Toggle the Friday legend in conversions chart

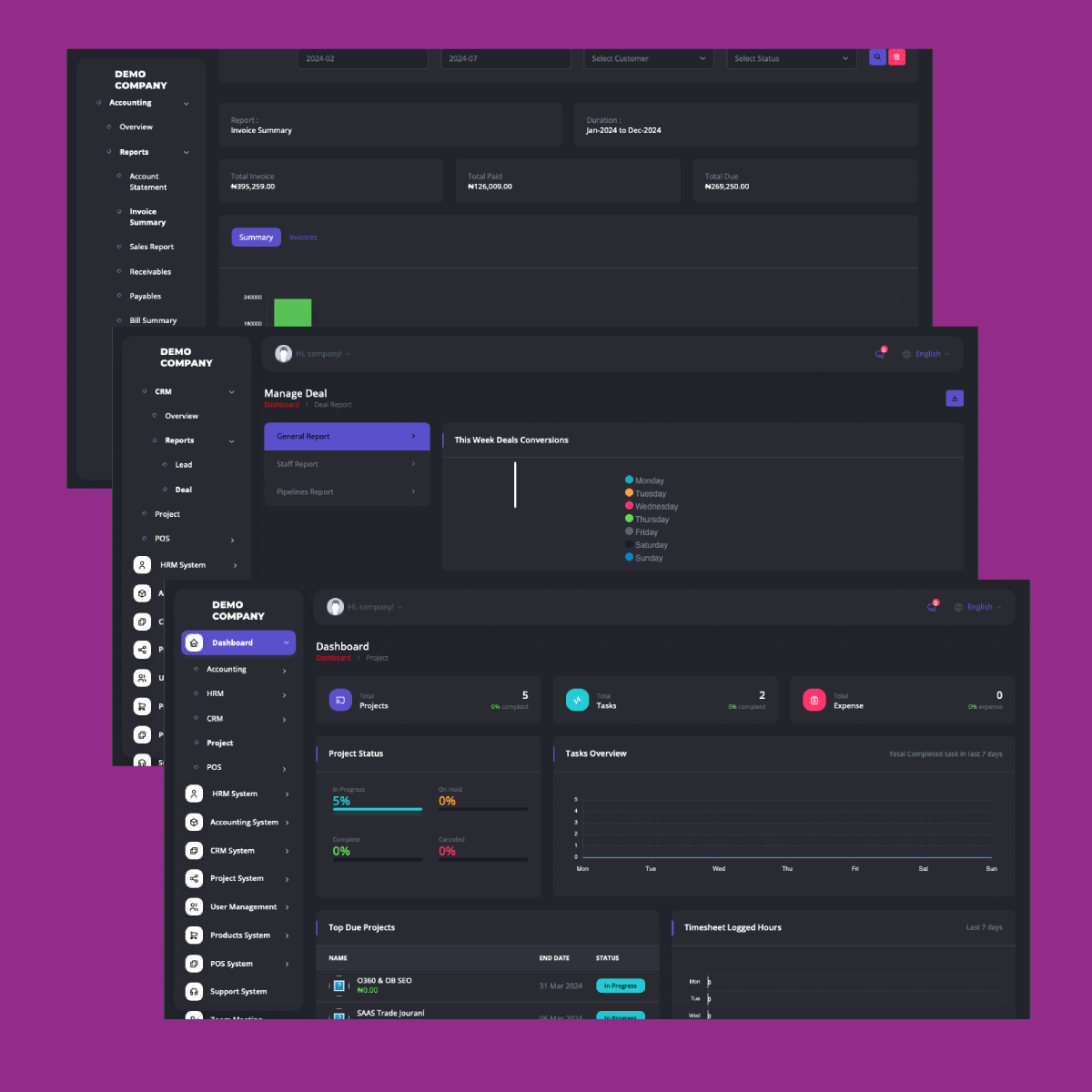pos(641,531)
